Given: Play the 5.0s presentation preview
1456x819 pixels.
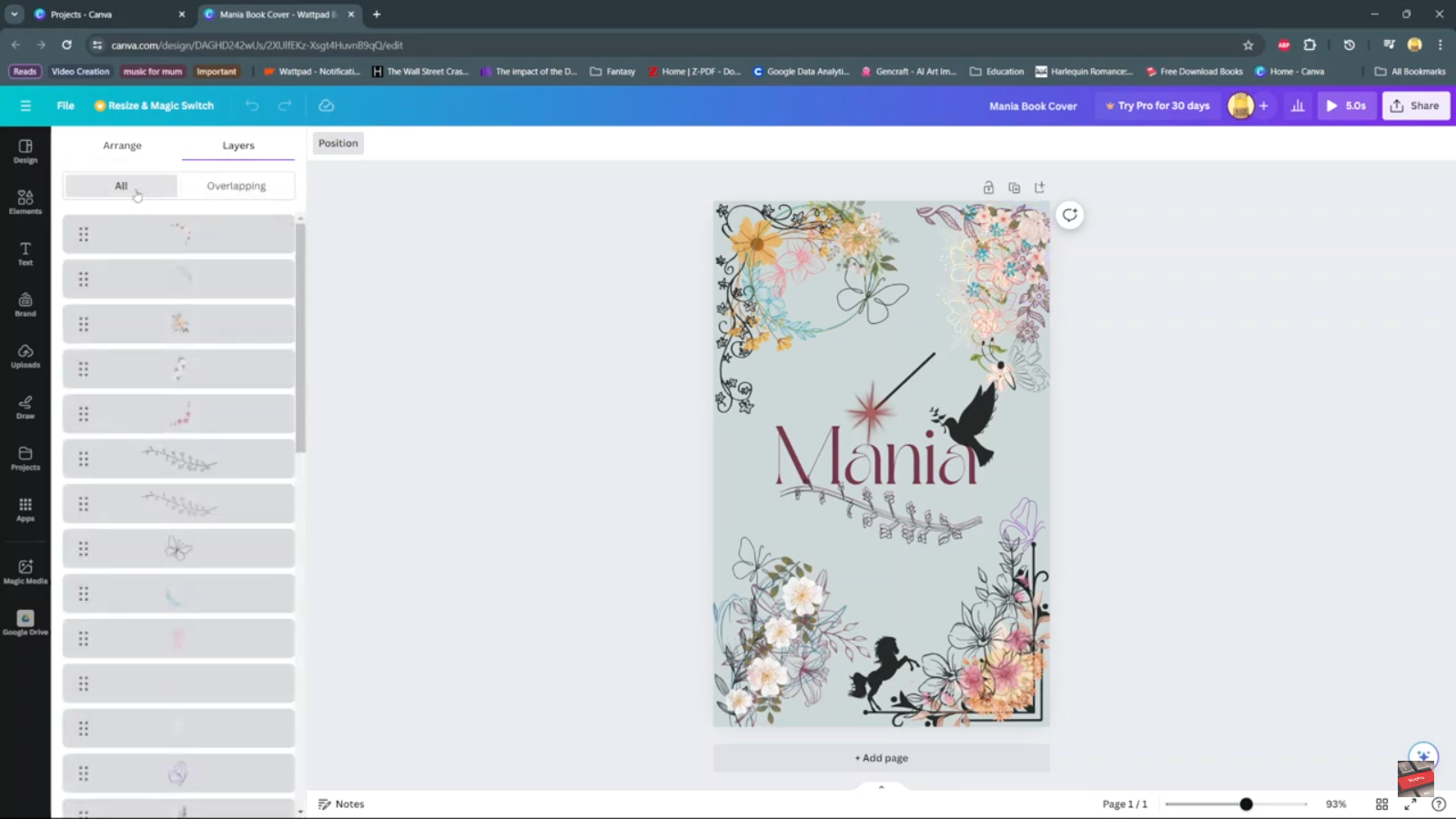Looking at the screenshot, I should 1347,106.
